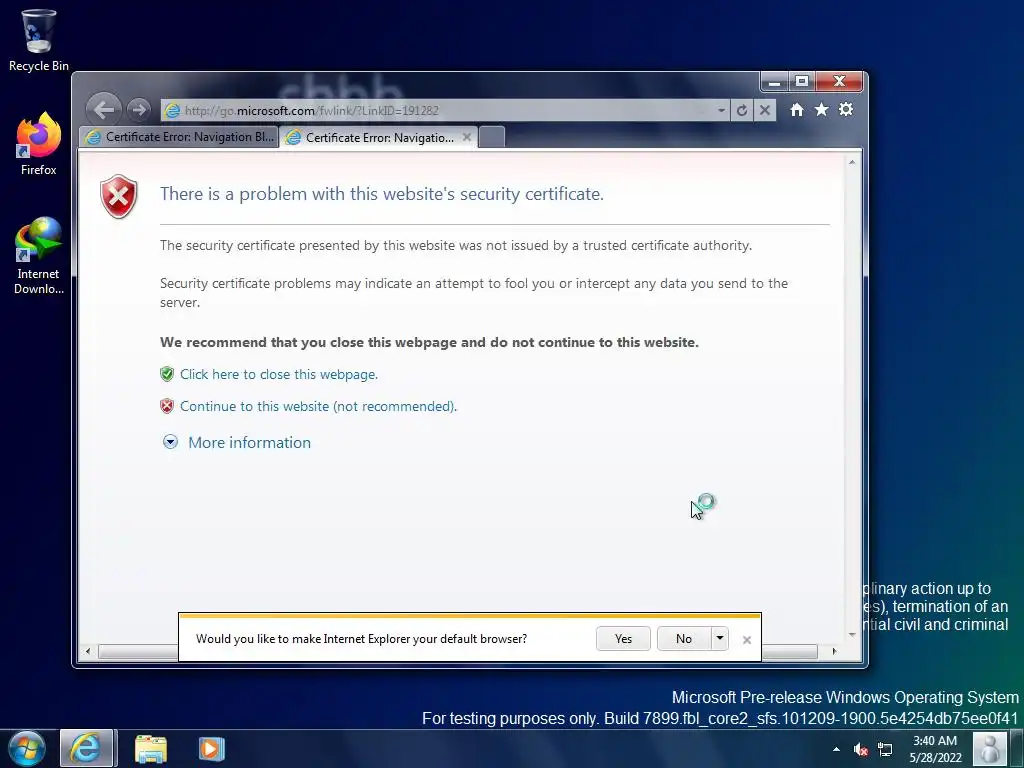Open the Recycle Bin desktop icon
This screenshot has height=768, width=1024.
pyautogui.click(x=39, y=40)
